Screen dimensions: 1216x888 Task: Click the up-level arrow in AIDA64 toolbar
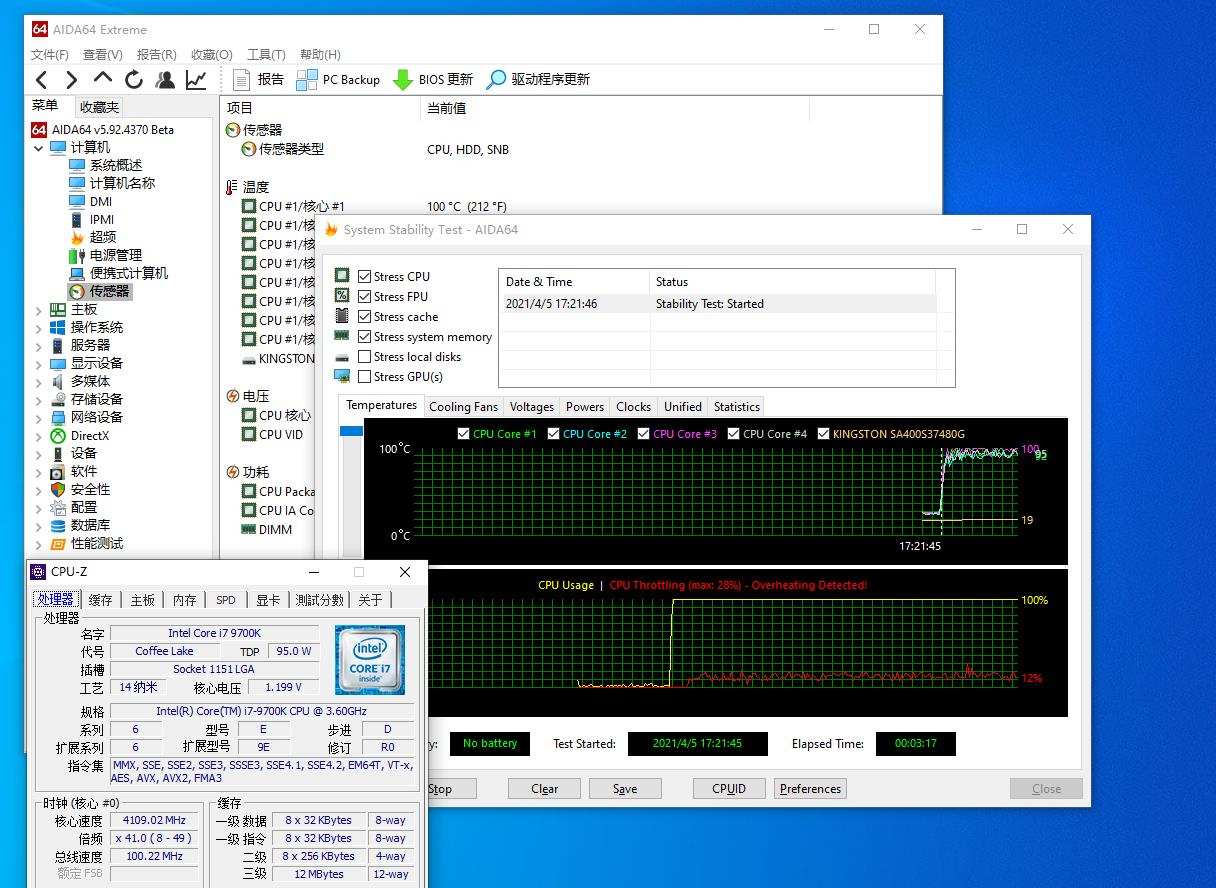[x=103, y=79]
